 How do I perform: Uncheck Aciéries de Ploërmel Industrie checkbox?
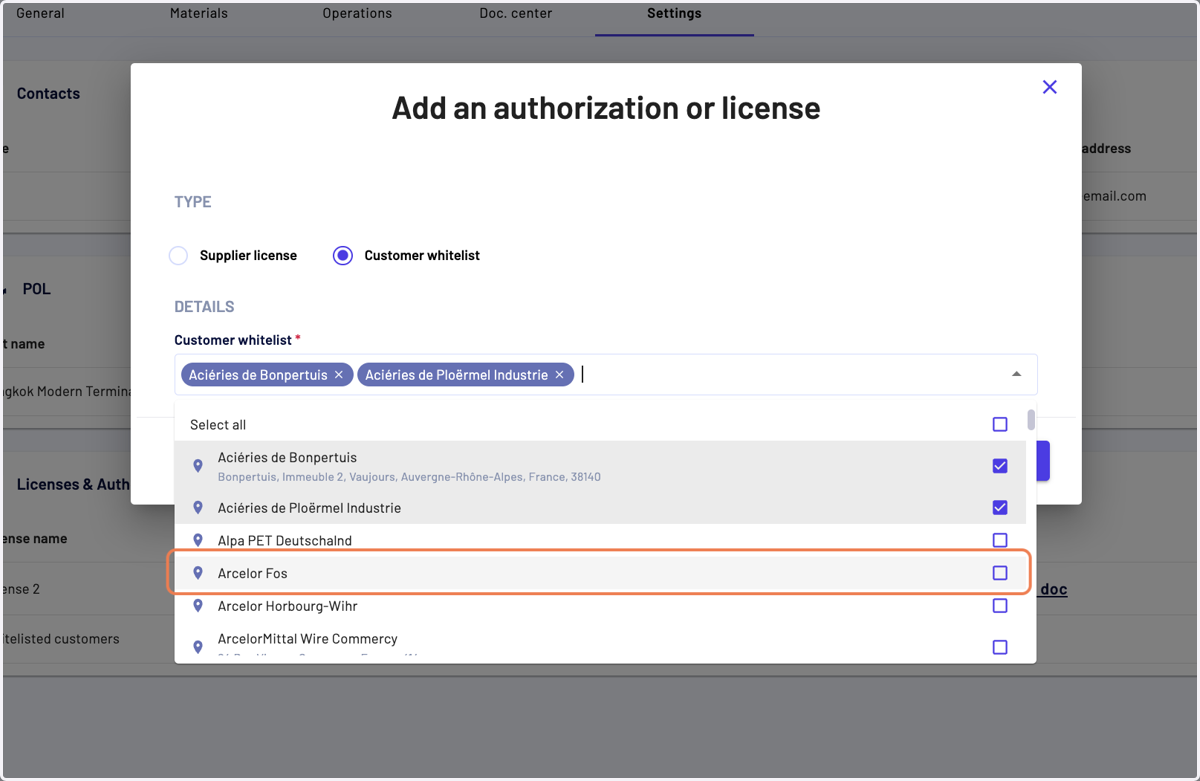point(1000,508)
